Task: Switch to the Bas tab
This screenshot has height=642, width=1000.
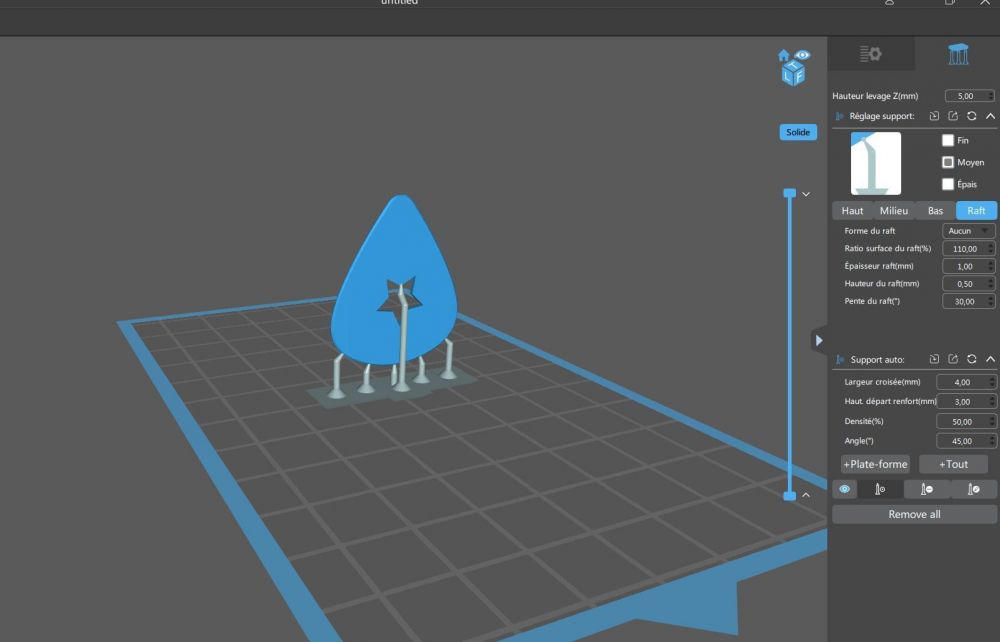Action: [935, 210]
